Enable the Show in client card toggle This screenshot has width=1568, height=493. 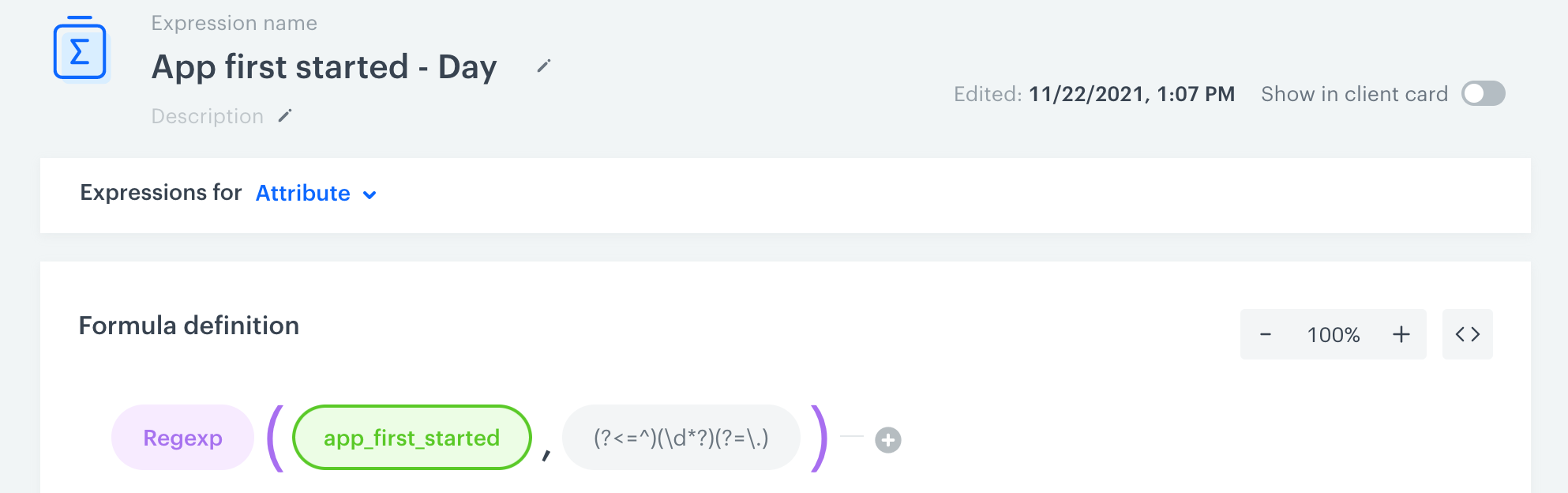pos(1483,94)
